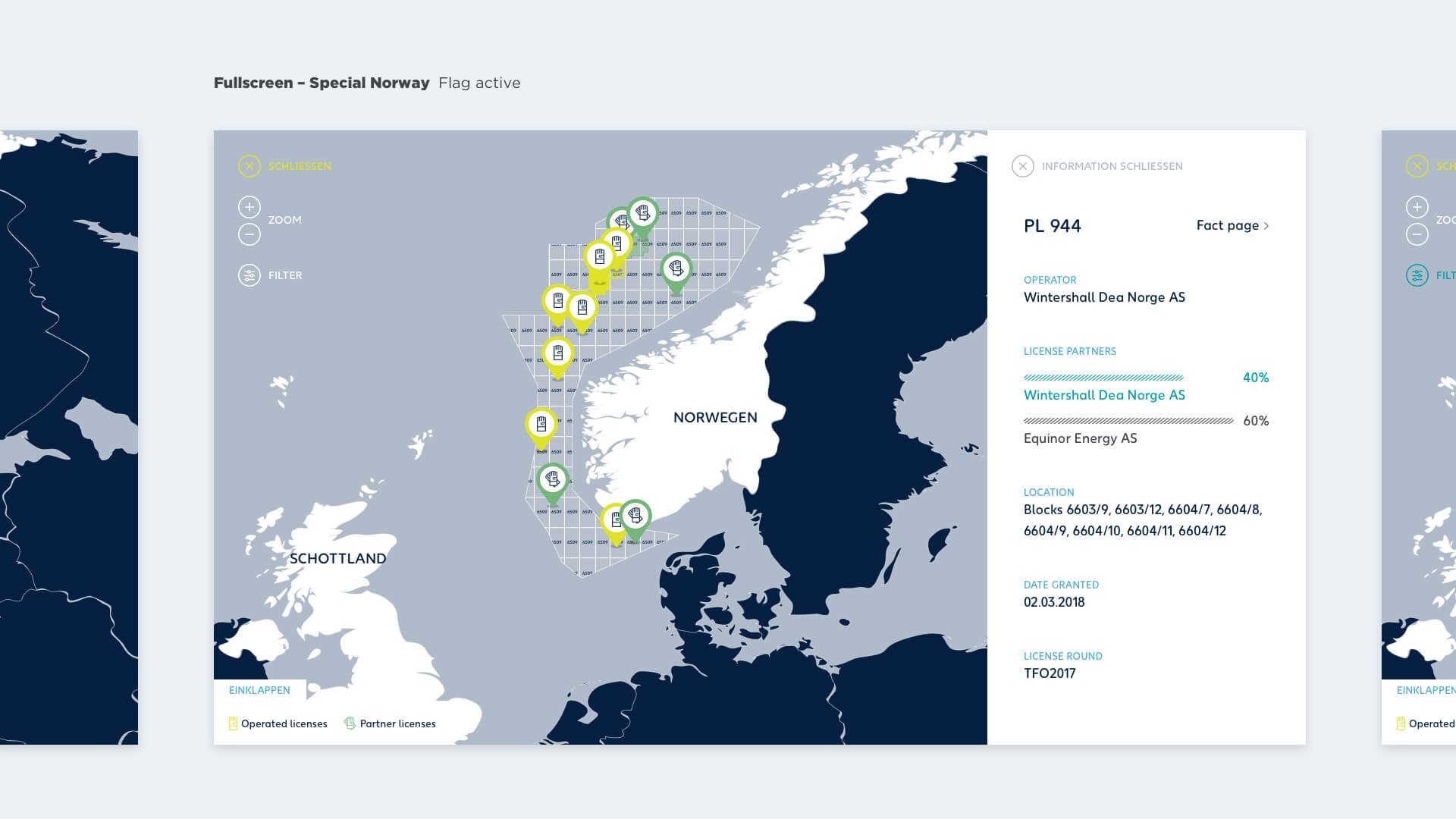Collapse the legend with Einklappen tab

tap(259, 690)
